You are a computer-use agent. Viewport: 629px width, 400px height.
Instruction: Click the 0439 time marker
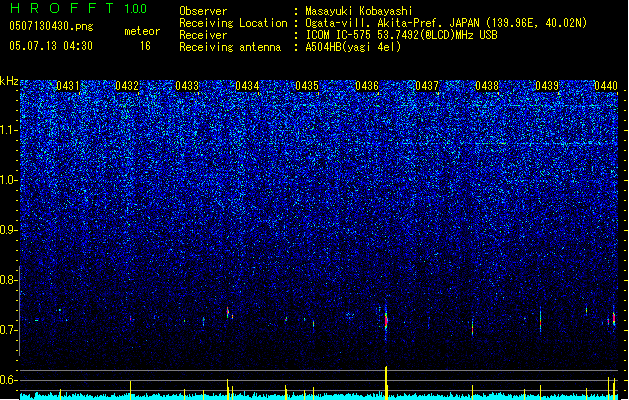pos(547,86)
